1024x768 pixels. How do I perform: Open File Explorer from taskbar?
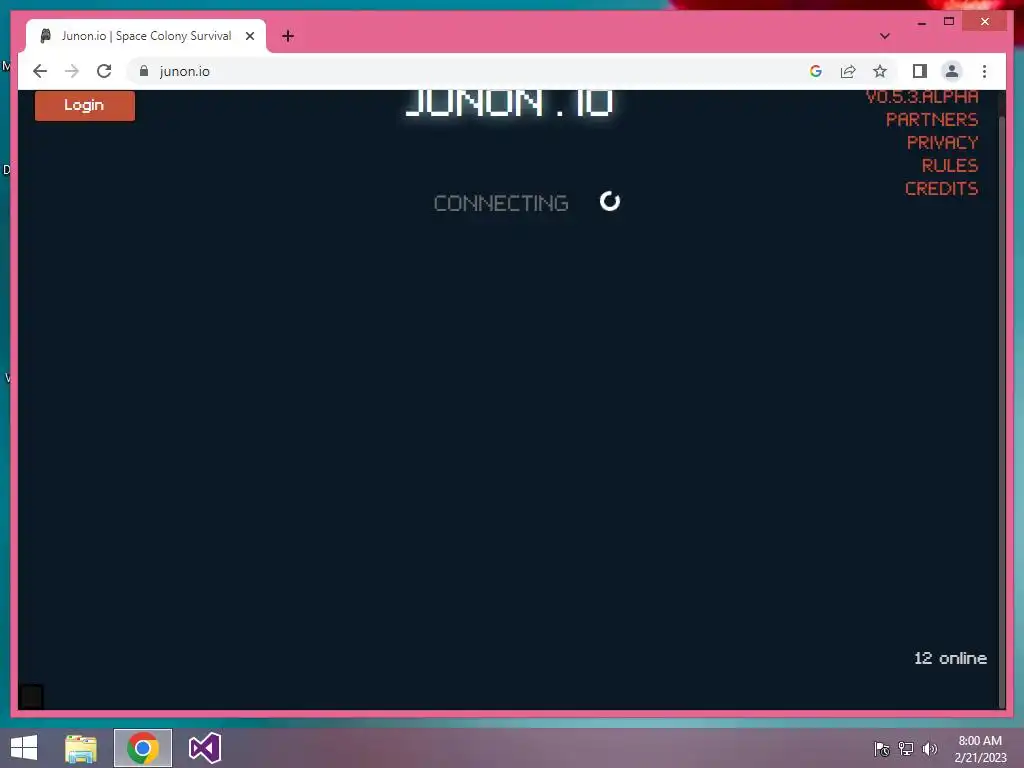81,748
